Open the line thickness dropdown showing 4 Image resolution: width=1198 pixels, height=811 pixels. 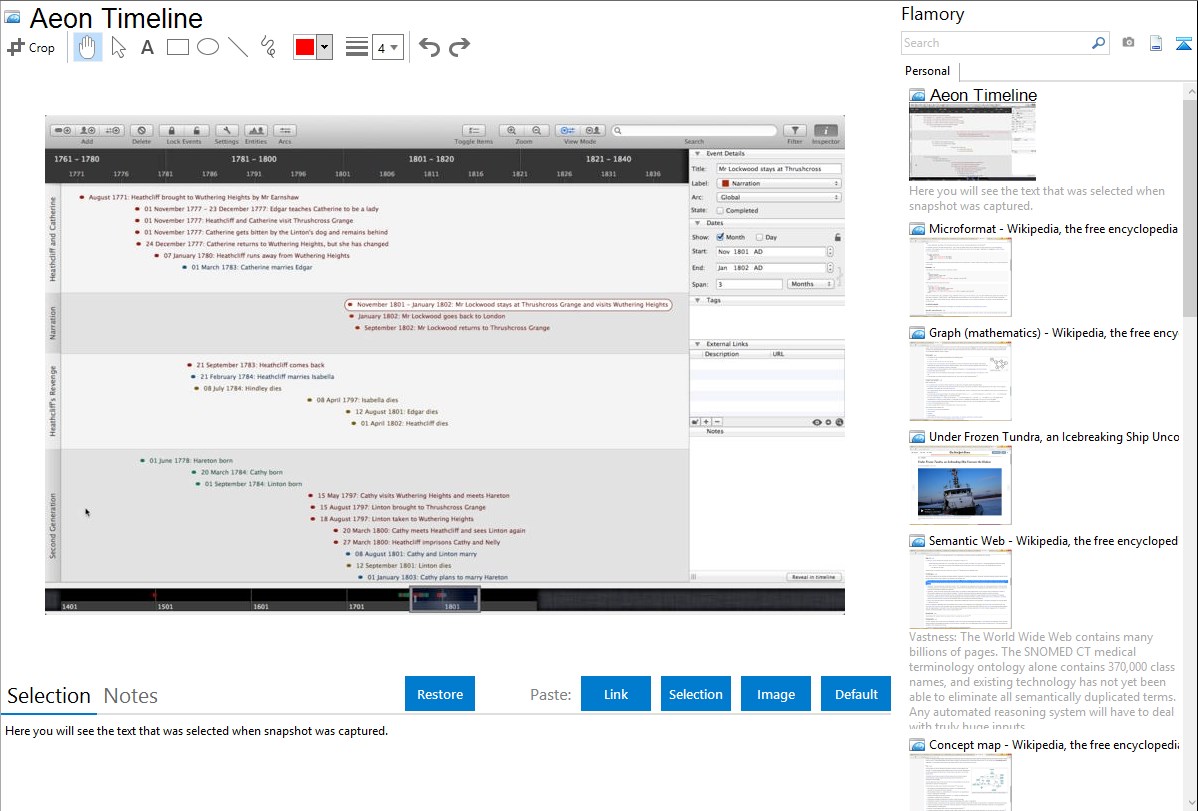[387, 47]
